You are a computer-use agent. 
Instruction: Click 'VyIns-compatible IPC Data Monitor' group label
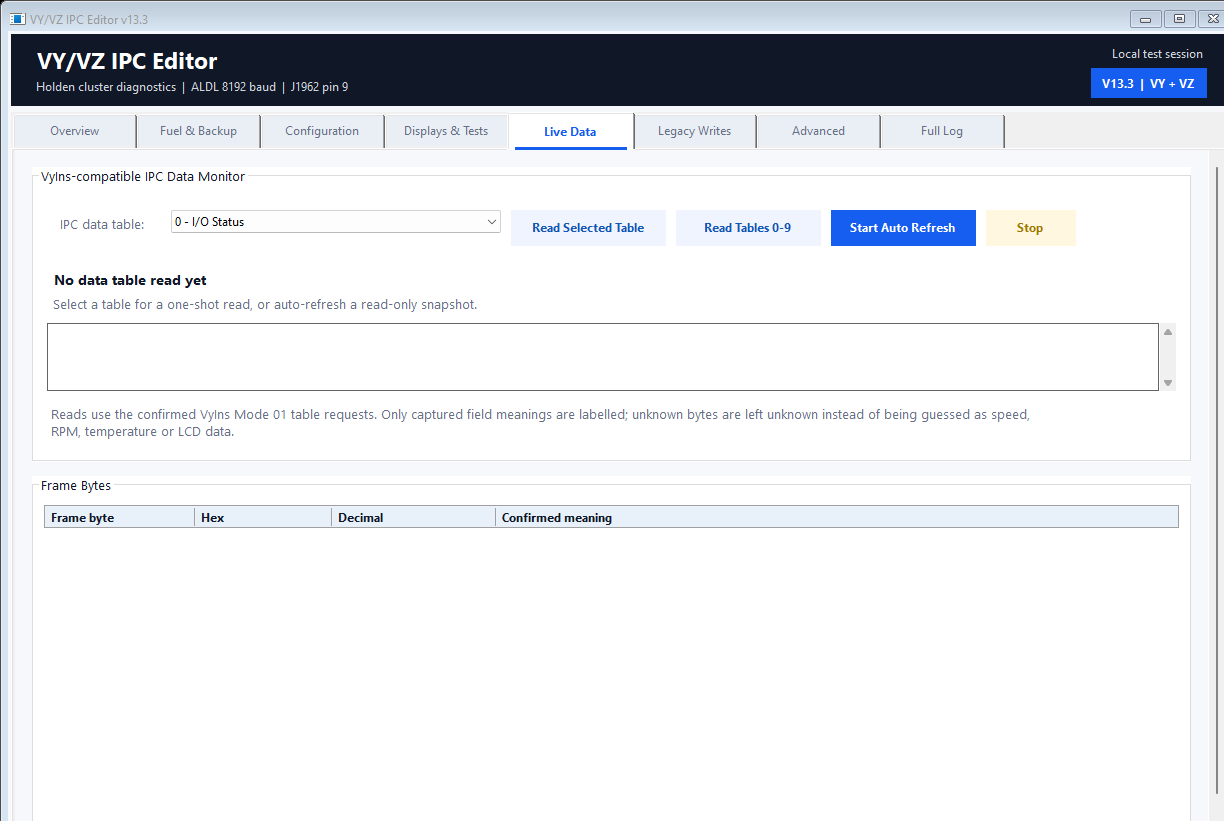[143, 177]
